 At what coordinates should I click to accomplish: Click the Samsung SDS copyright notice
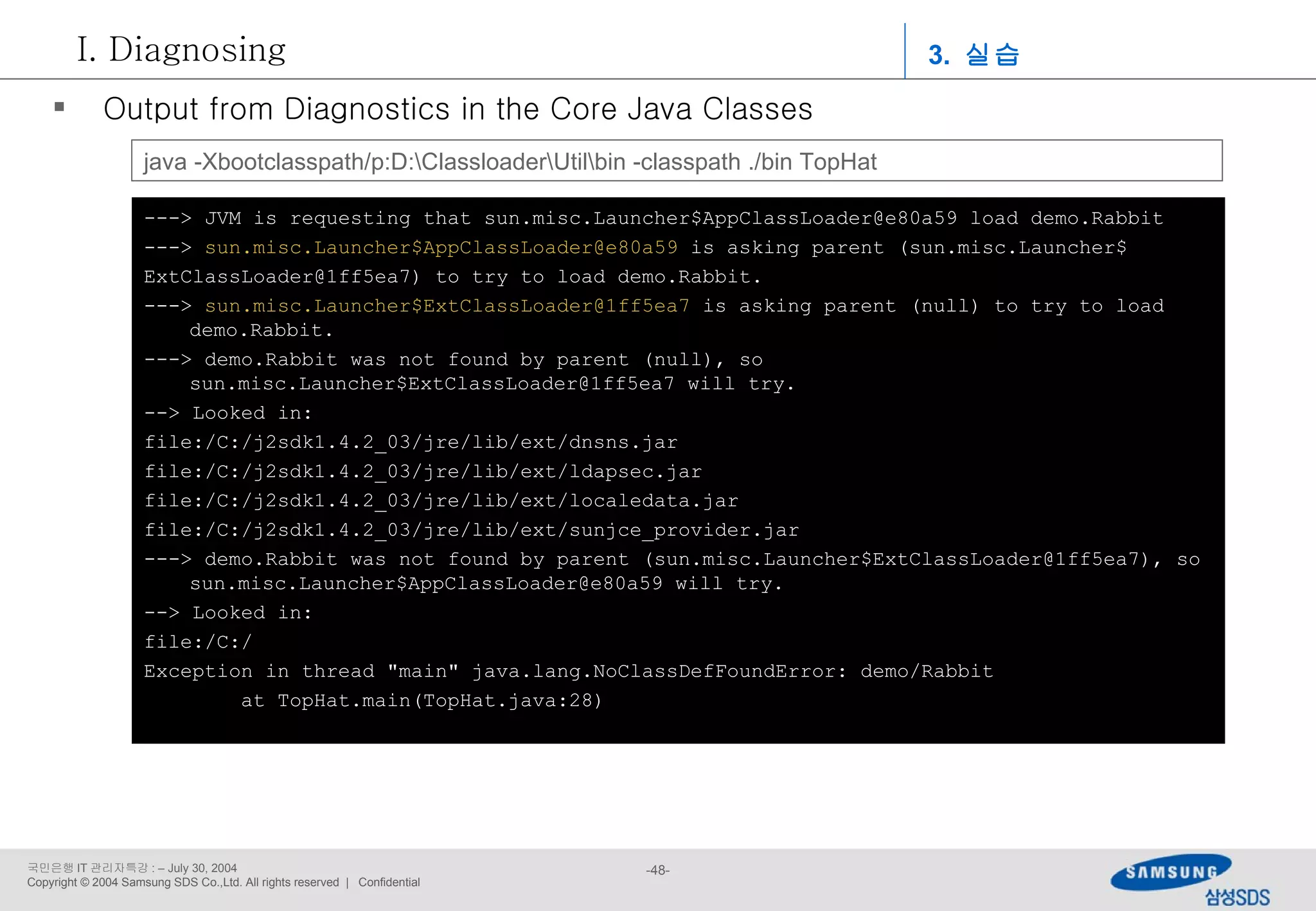[182, 882]
